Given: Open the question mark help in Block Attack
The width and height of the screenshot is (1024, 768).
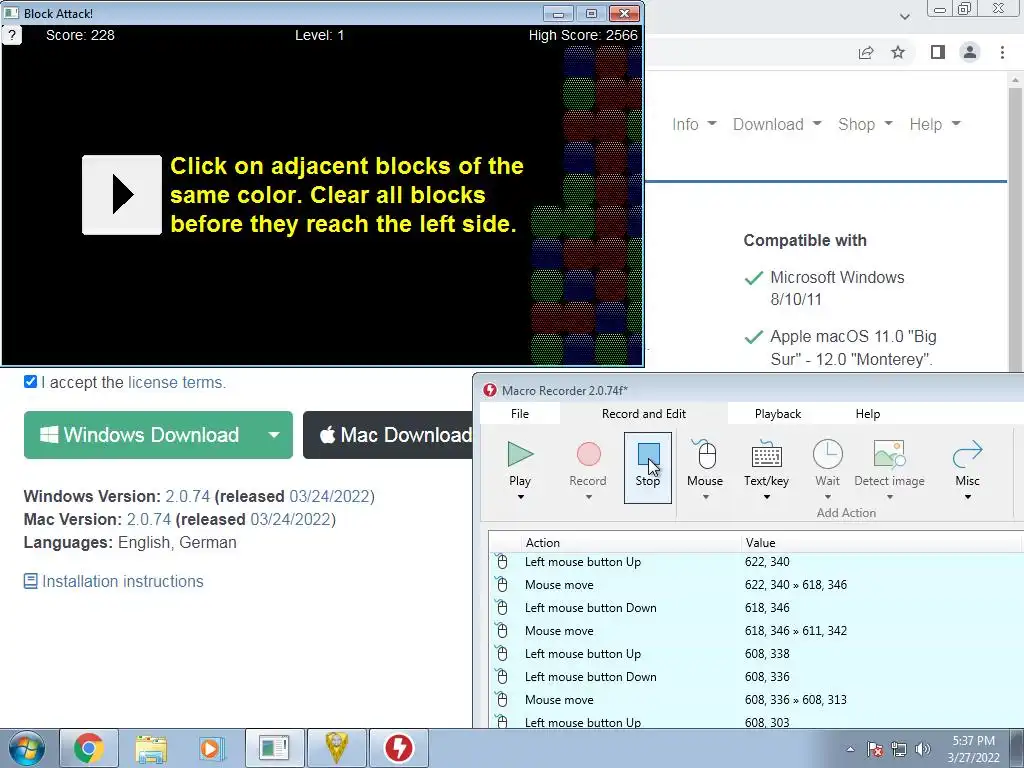Looking at the screenshot, I should [x=12, y=35].
